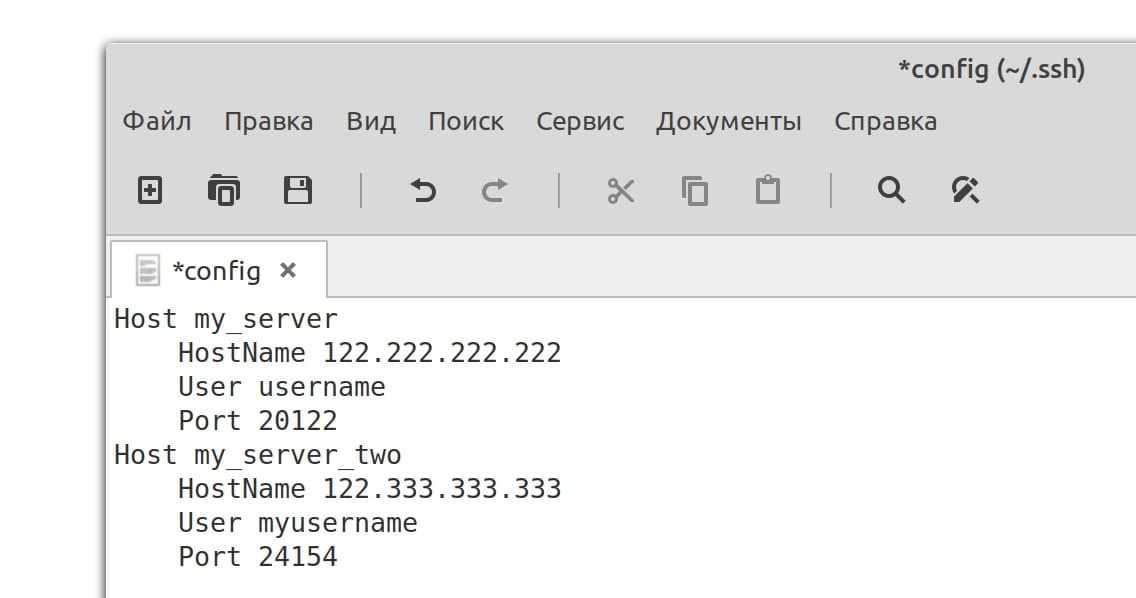1136x598 pixels.
Task: Open the Документы menu
Action: pyautogui.click(x=729, y=122)
